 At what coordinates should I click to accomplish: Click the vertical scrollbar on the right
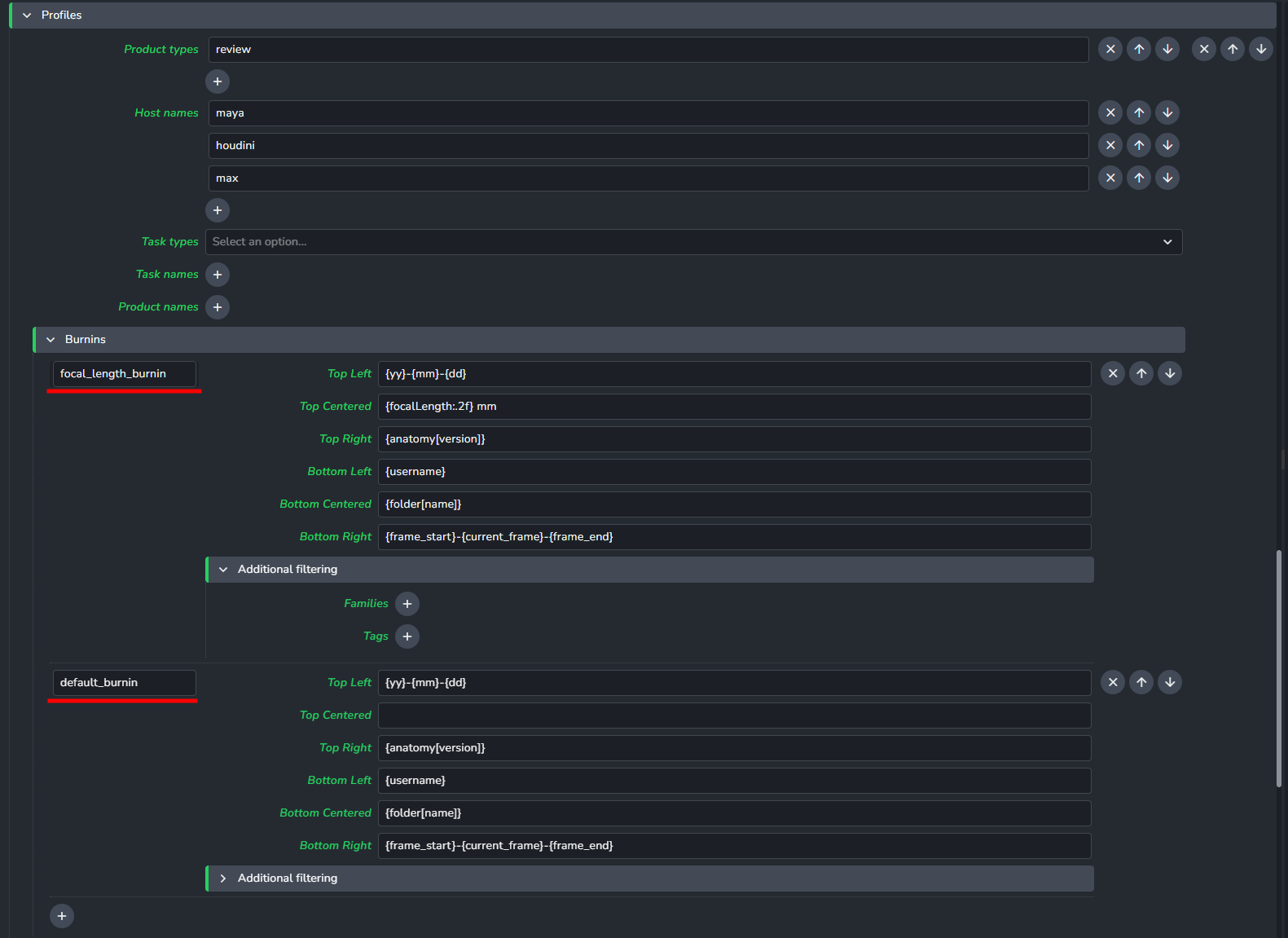(1278, 668)
